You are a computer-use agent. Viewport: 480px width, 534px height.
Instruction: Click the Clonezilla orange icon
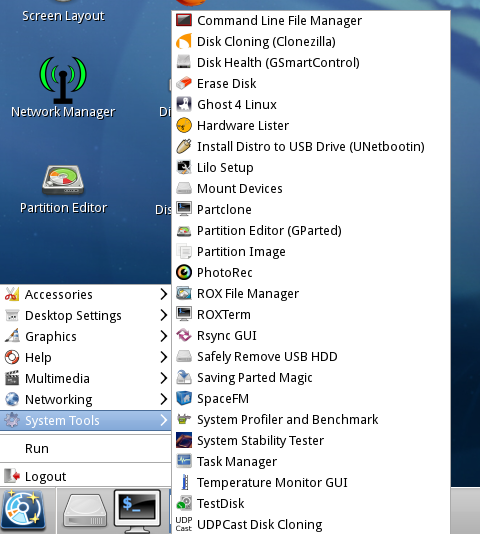click(x=184, y=42)
